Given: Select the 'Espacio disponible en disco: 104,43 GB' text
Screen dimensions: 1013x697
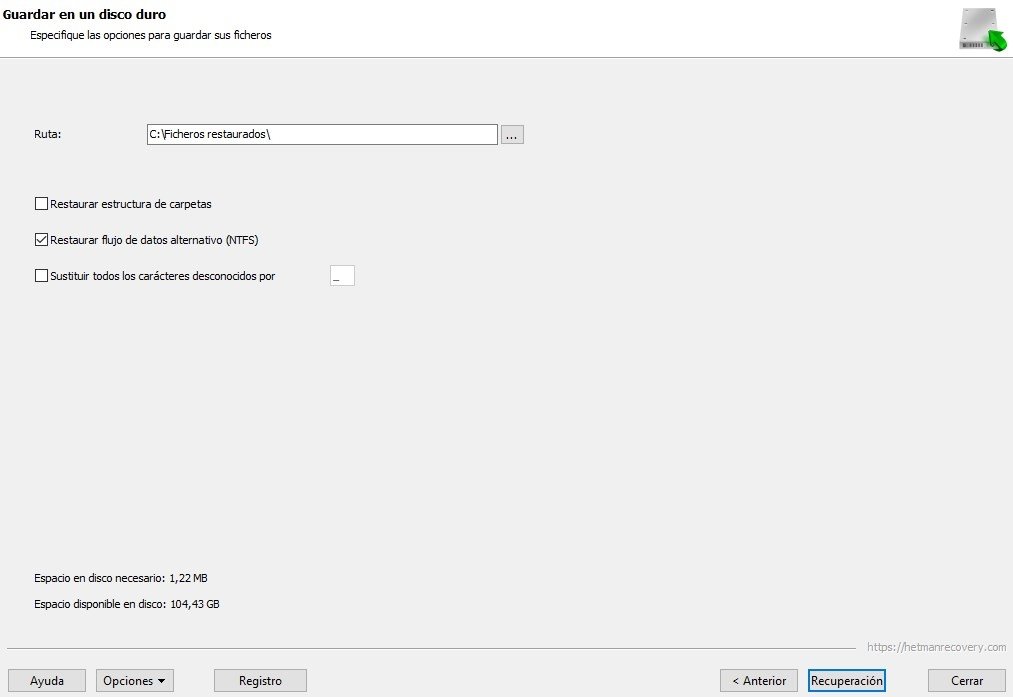Looking at the screenshot, I should (x=127, y=605).
